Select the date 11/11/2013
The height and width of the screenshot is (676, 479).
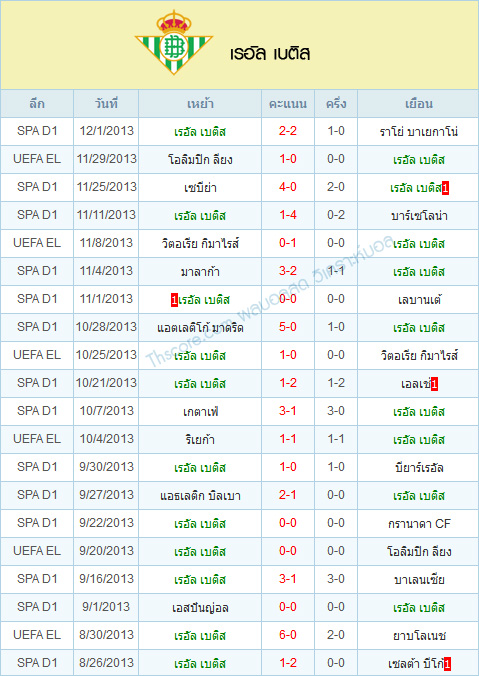click(106, 215)
